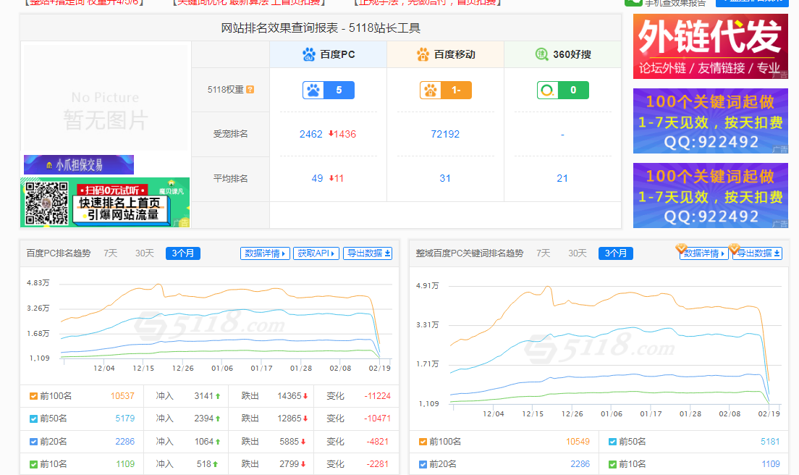Click the red 1436 rank drop indicator
The width and height of the screenshot is (799, 475).
click(342, 135)
